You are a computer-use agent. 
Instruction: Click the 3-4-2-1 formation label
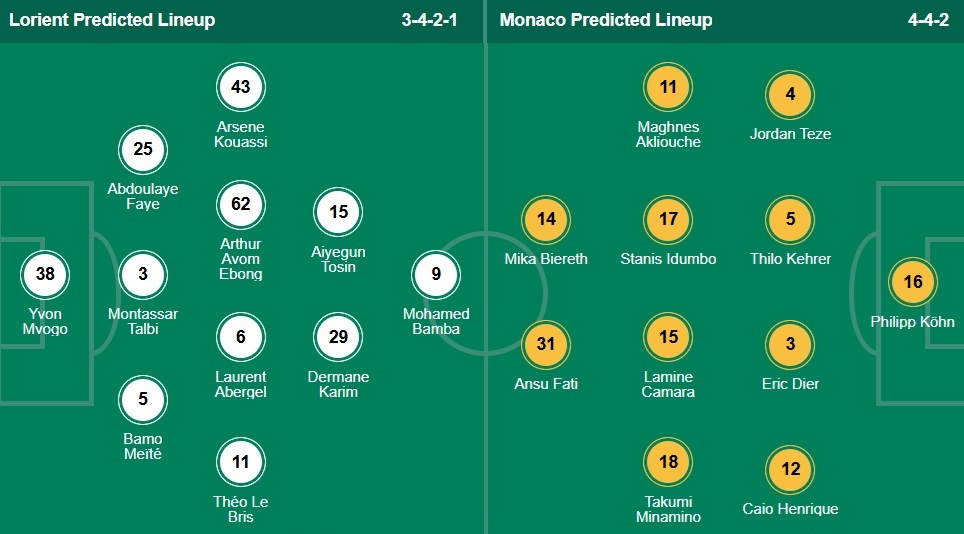point(422,20)
